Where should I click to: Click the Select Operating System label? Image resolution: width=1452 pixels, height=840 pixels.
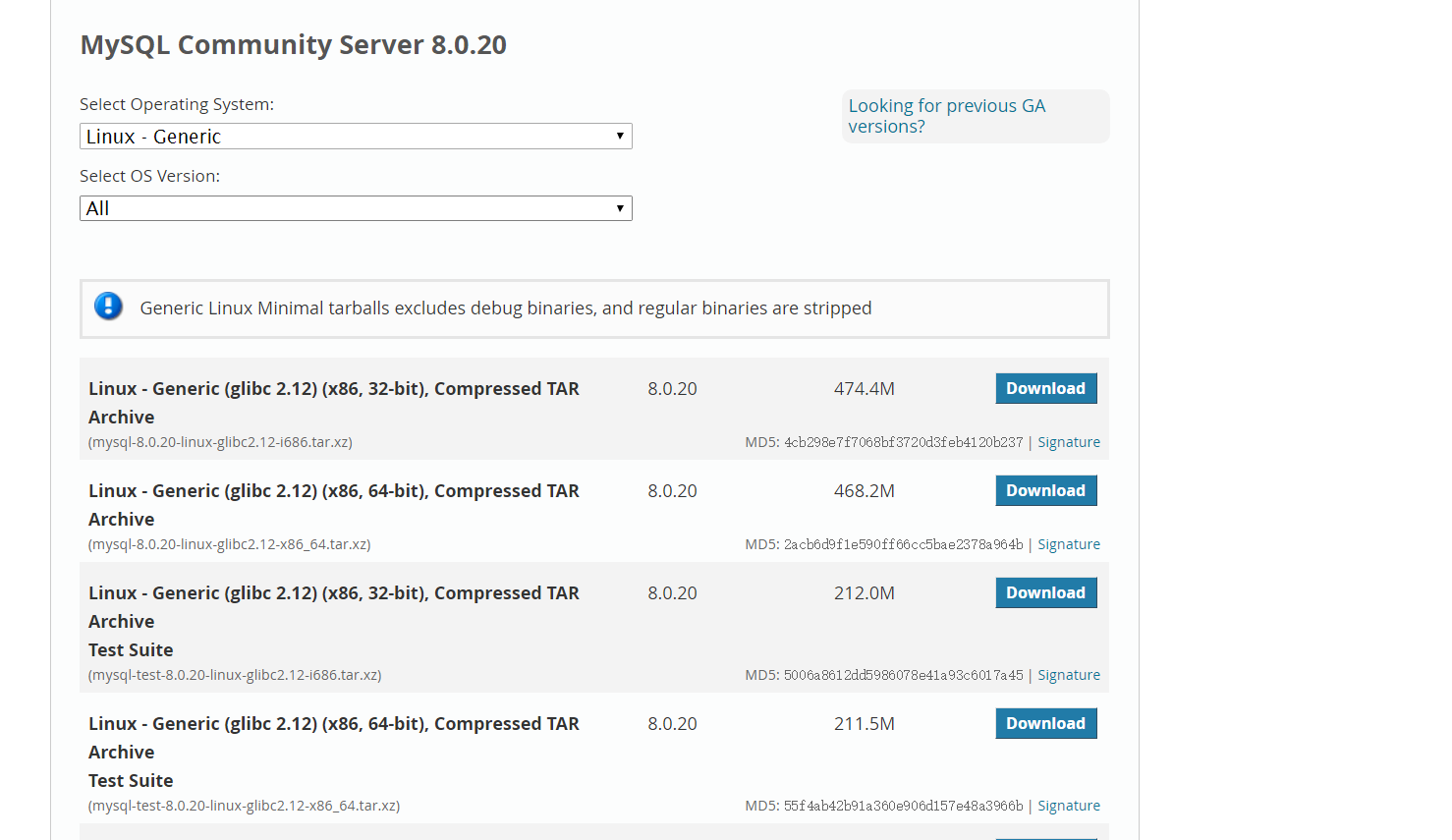tap(177, 104)
